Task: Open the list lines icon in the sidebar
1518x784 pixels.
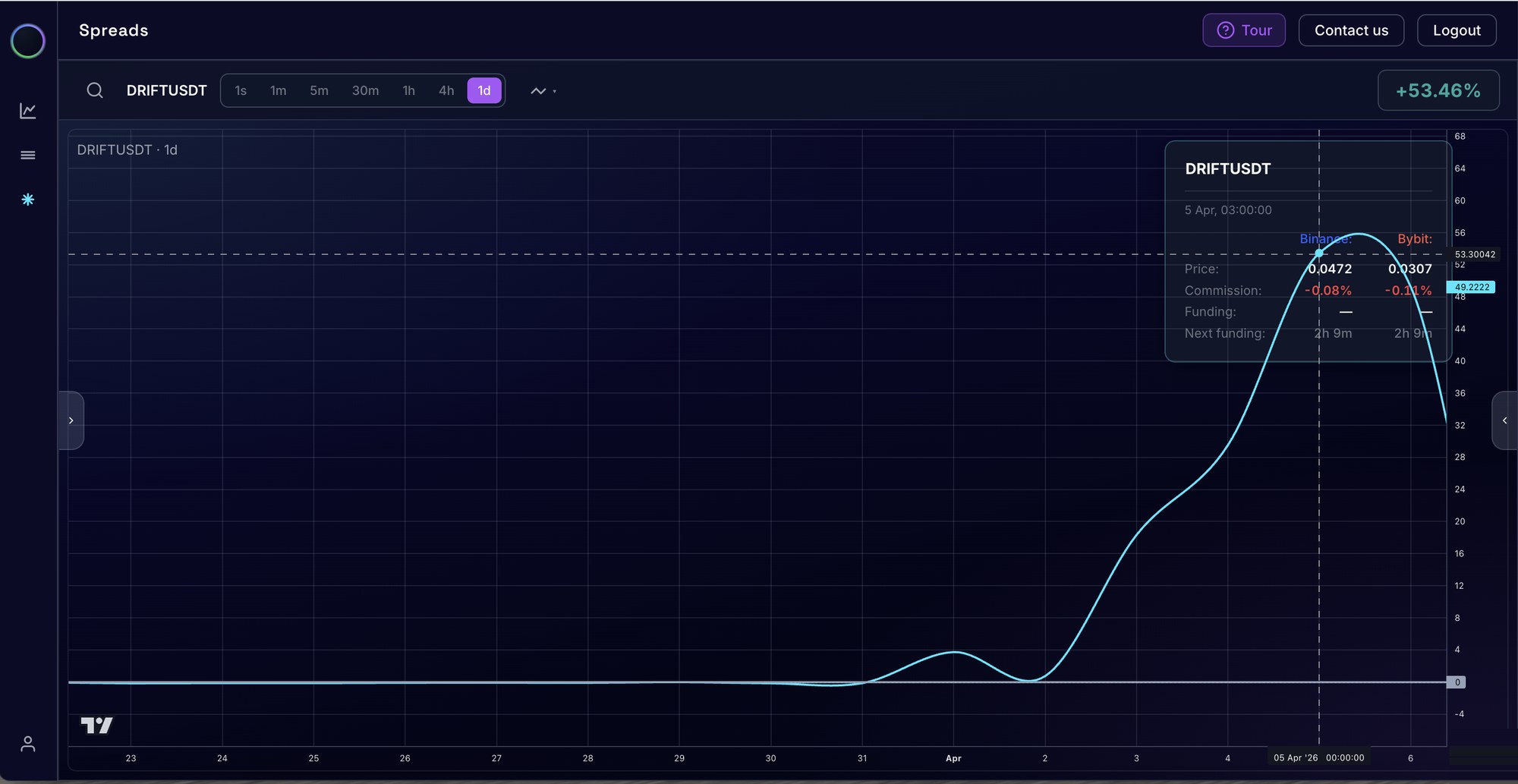Action: [28, 155]
